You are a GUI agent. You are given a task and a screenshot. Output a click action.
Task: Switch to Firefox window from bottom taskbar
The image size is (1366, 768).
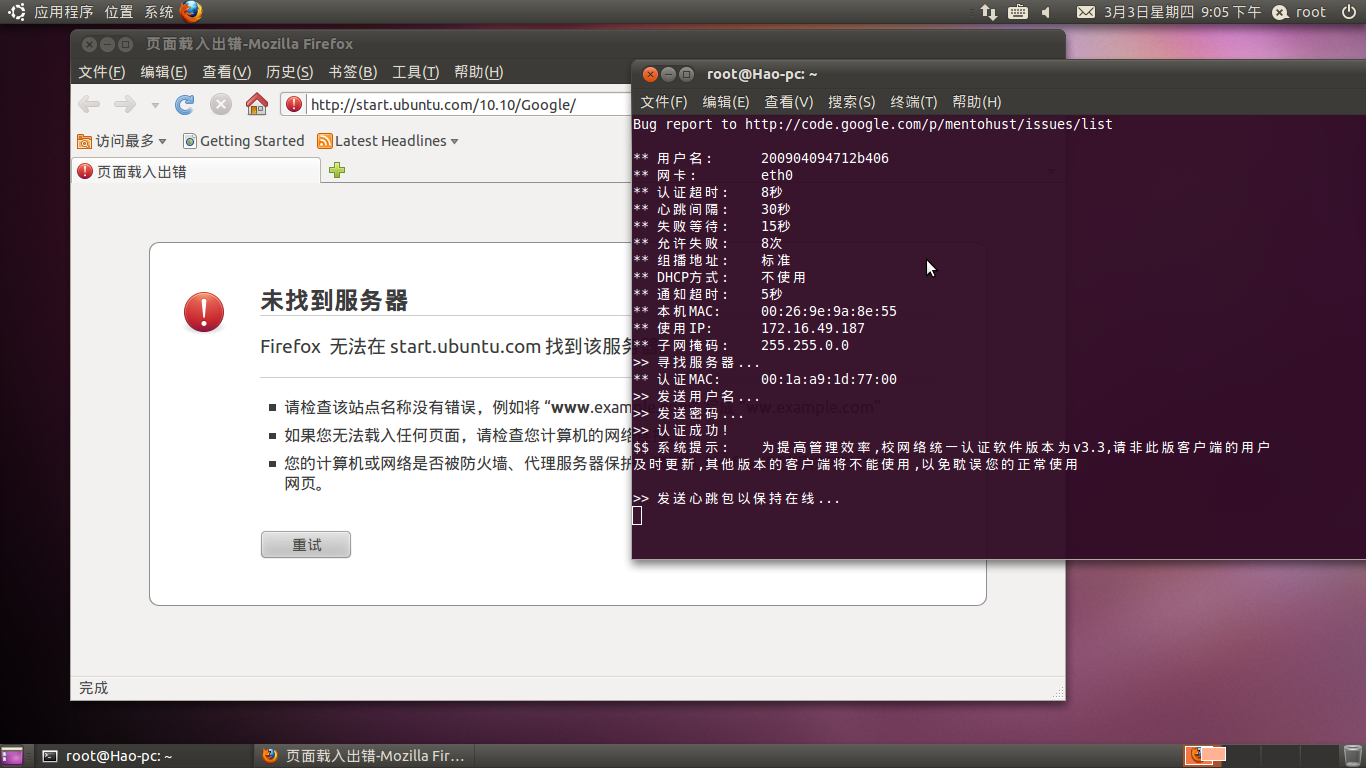click(x=362, y=756)
